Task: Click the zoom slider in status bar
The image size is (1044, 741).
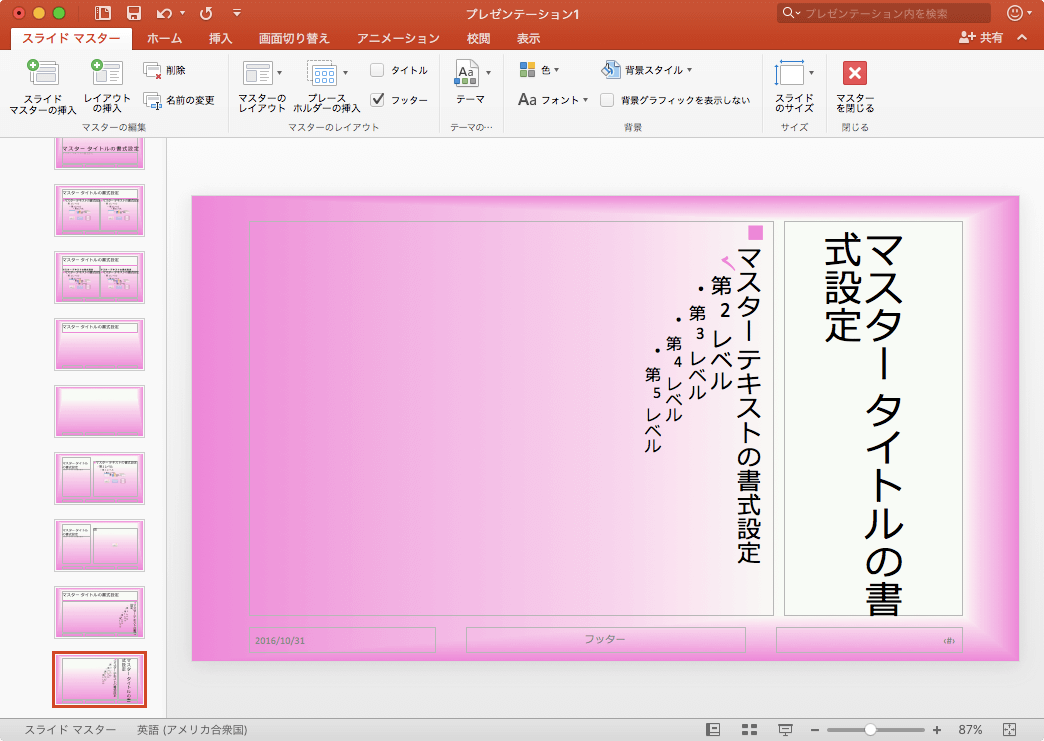Action: tap(871, 729)
